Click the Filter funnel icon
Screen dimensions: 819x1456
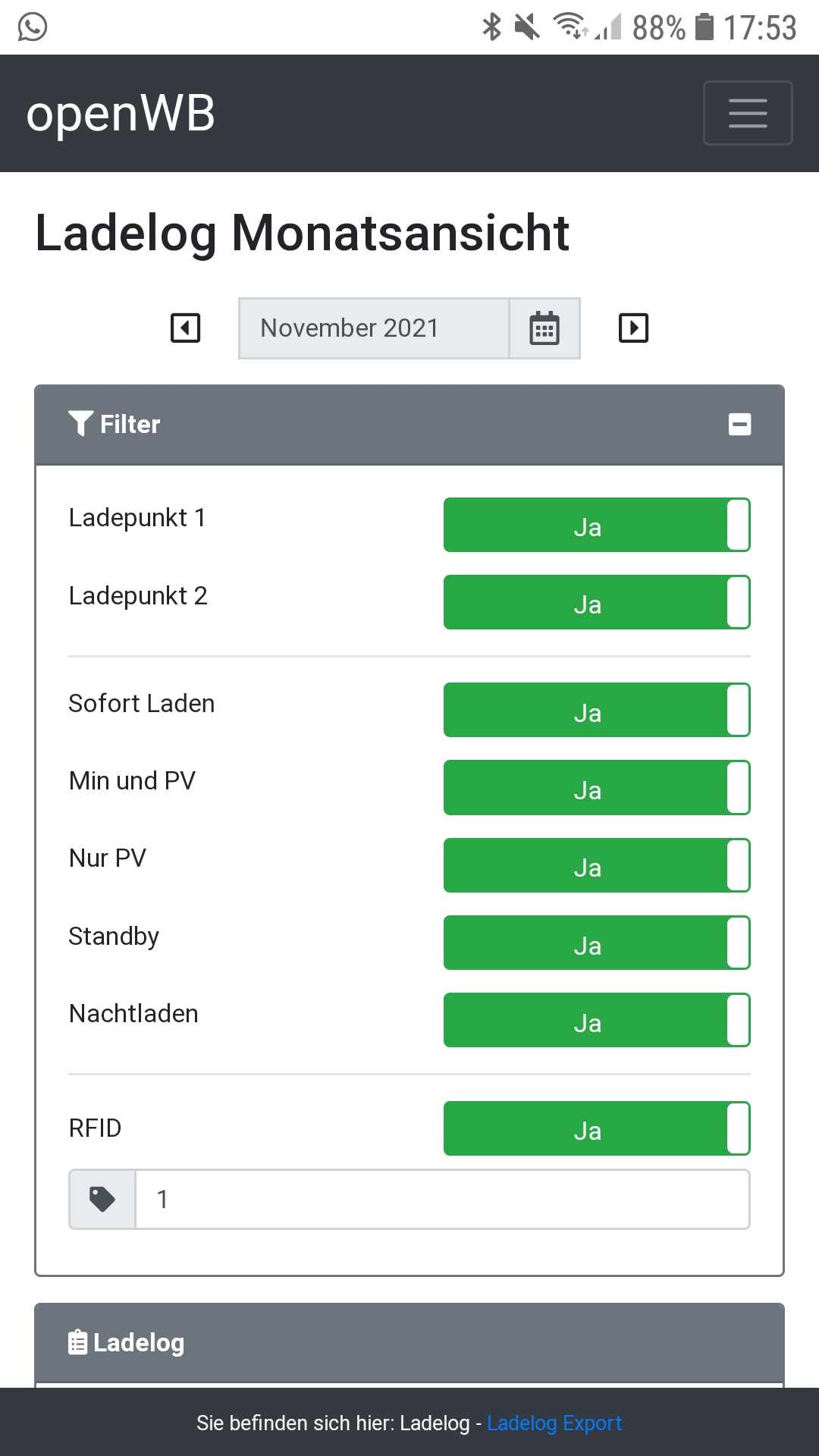(x=80, y=423)
